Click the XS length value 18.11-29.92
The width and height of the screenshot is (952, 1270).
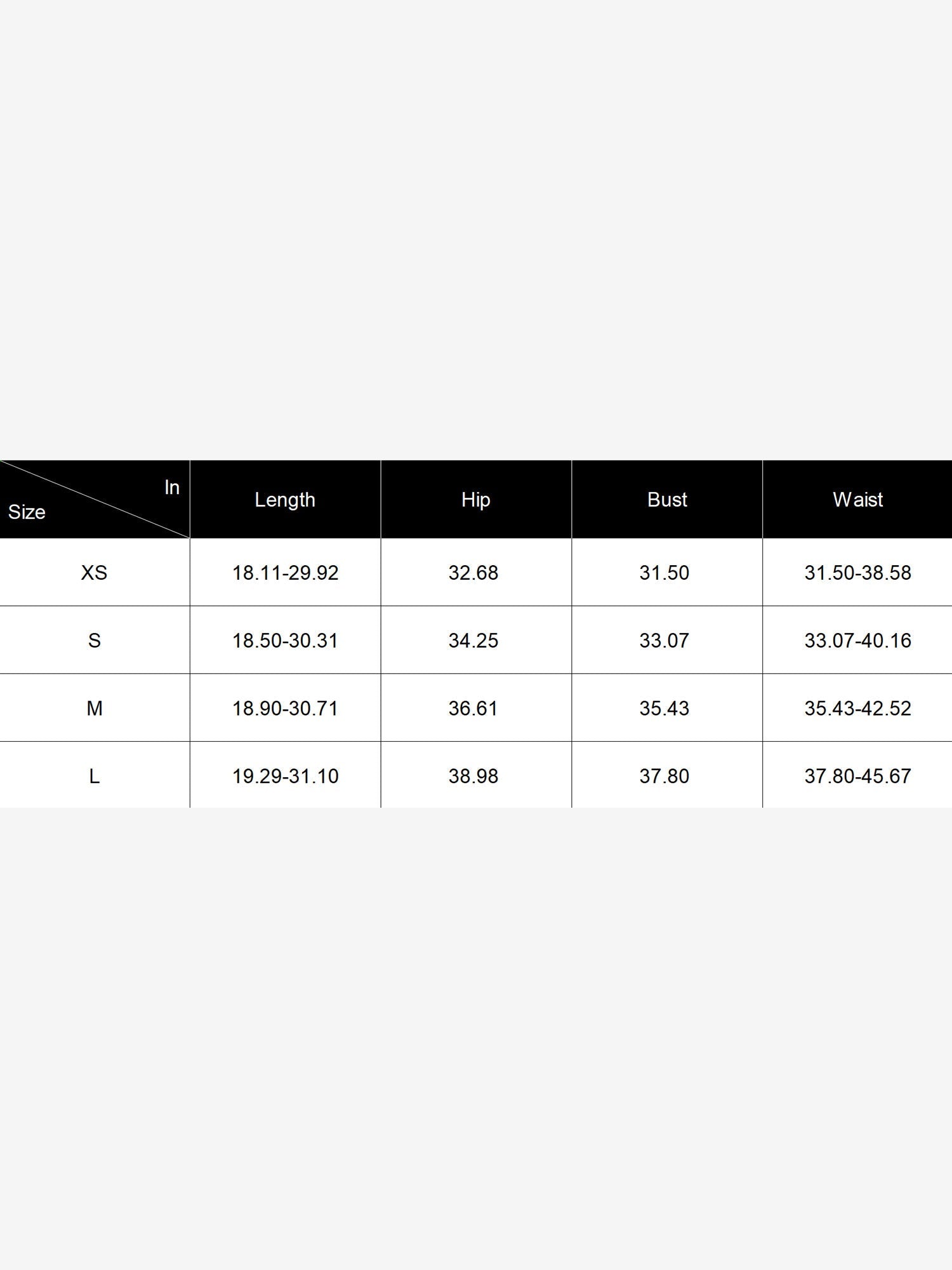pyautogui.click(x=285, y=573)
